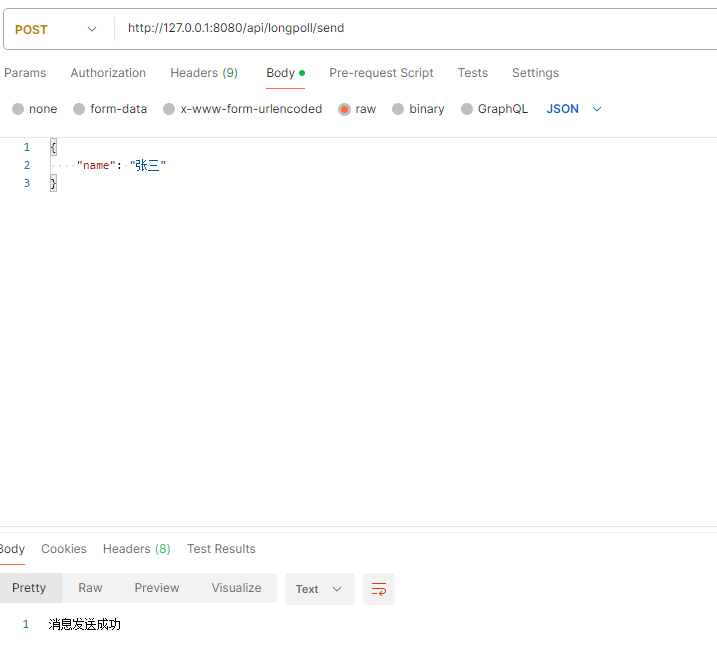
Task: Select the GraphQL body option
Action: coord(494,109)
